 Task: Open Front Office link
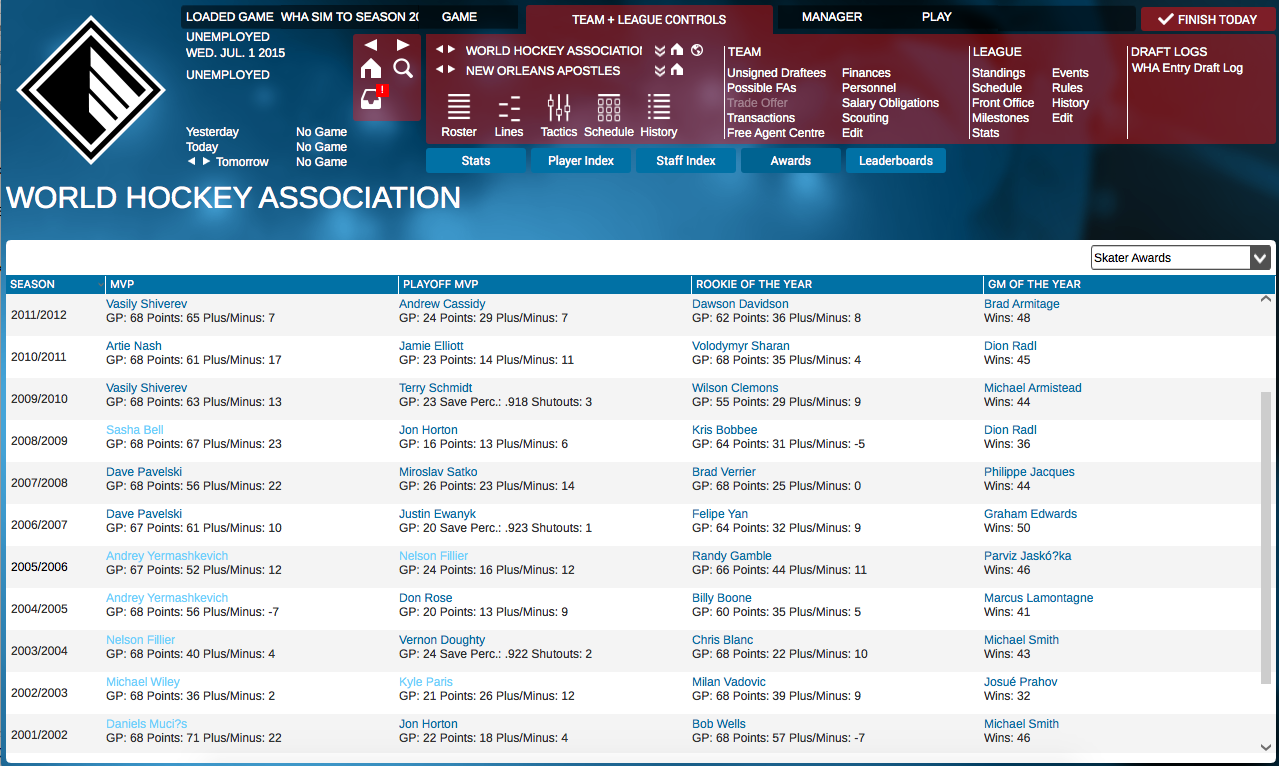1003,103
